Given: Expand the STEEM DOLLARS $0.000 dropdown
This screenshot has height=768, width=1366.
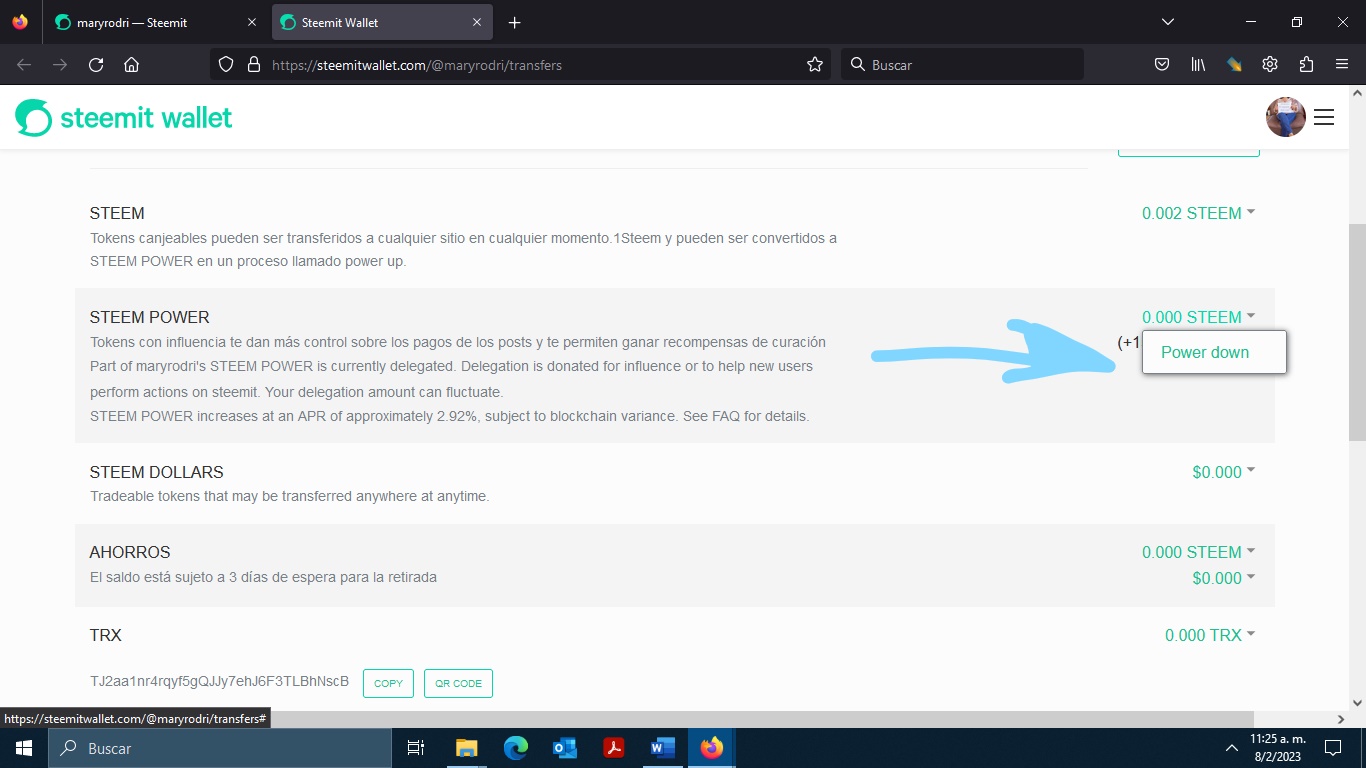Looking at the screenshot, I should (1223, 472).
